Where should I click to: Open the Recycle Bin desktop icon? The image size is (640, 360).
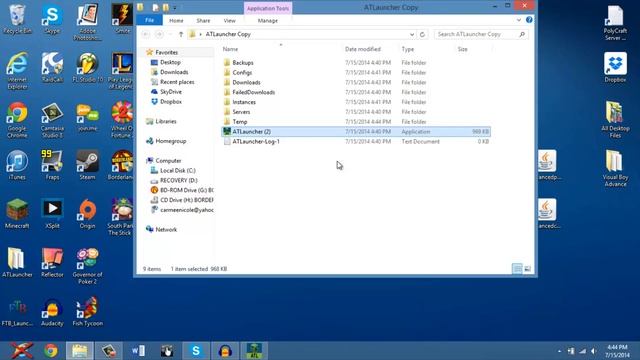[17, 19]
